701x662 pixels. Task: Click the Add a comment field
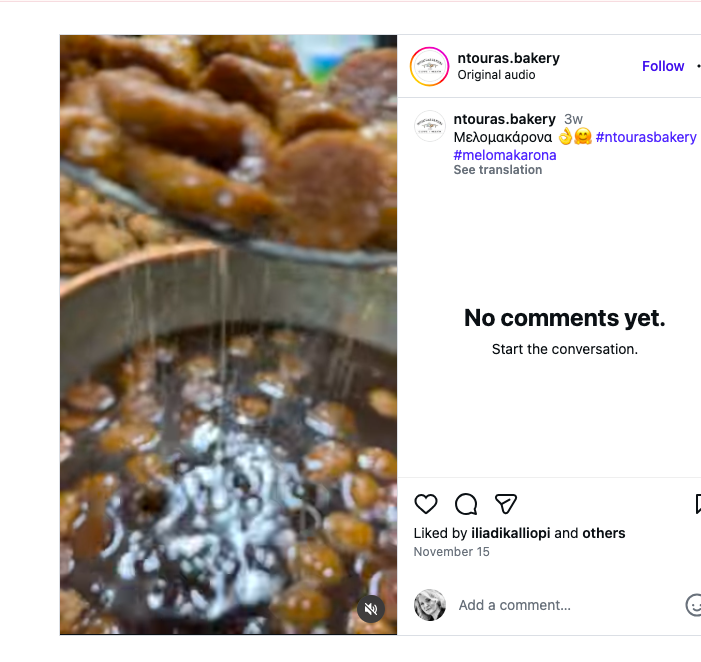tap(560, 605)
